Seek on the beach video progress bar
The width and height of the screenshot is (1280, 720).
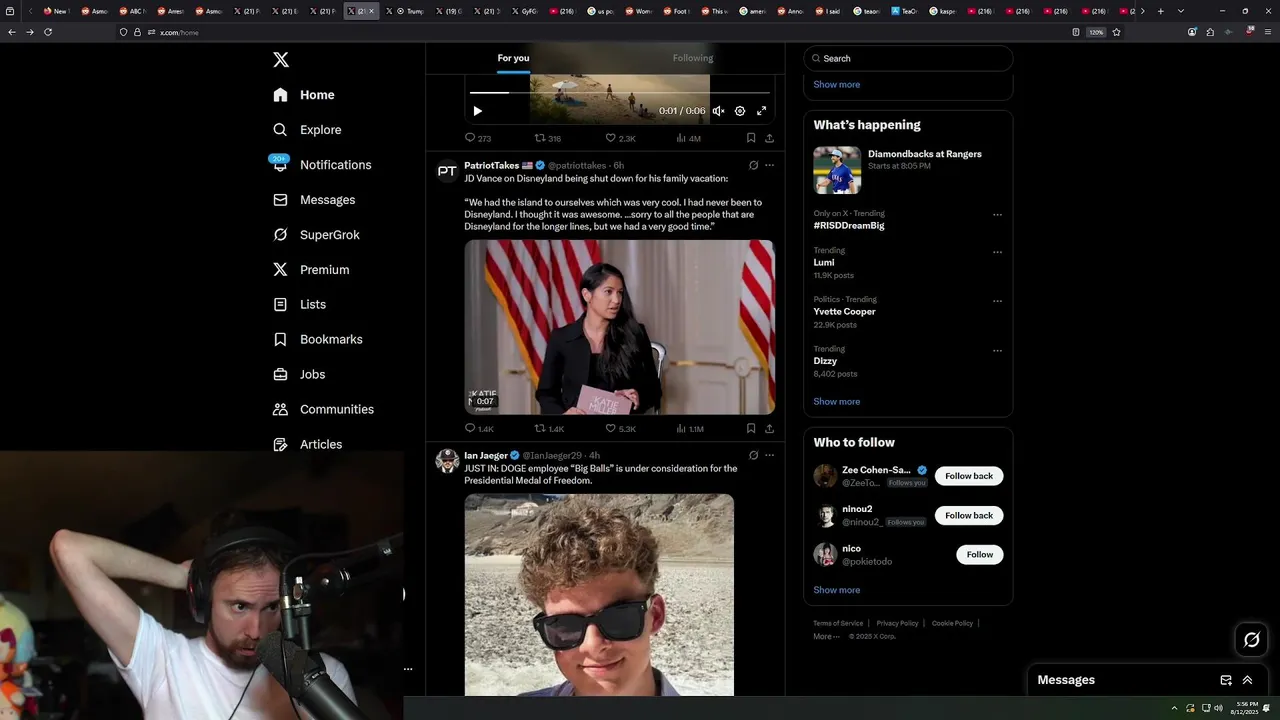coord(619,93)
